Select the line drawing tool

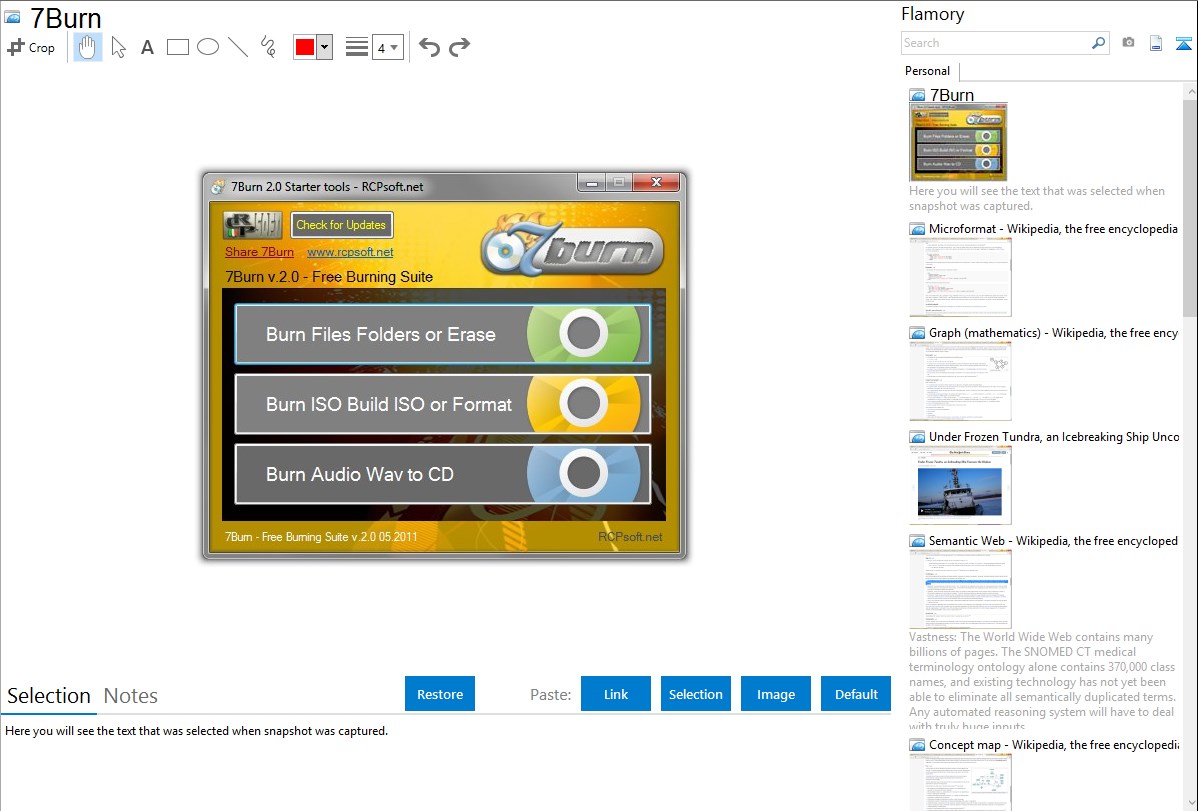(x=238, y=47)
